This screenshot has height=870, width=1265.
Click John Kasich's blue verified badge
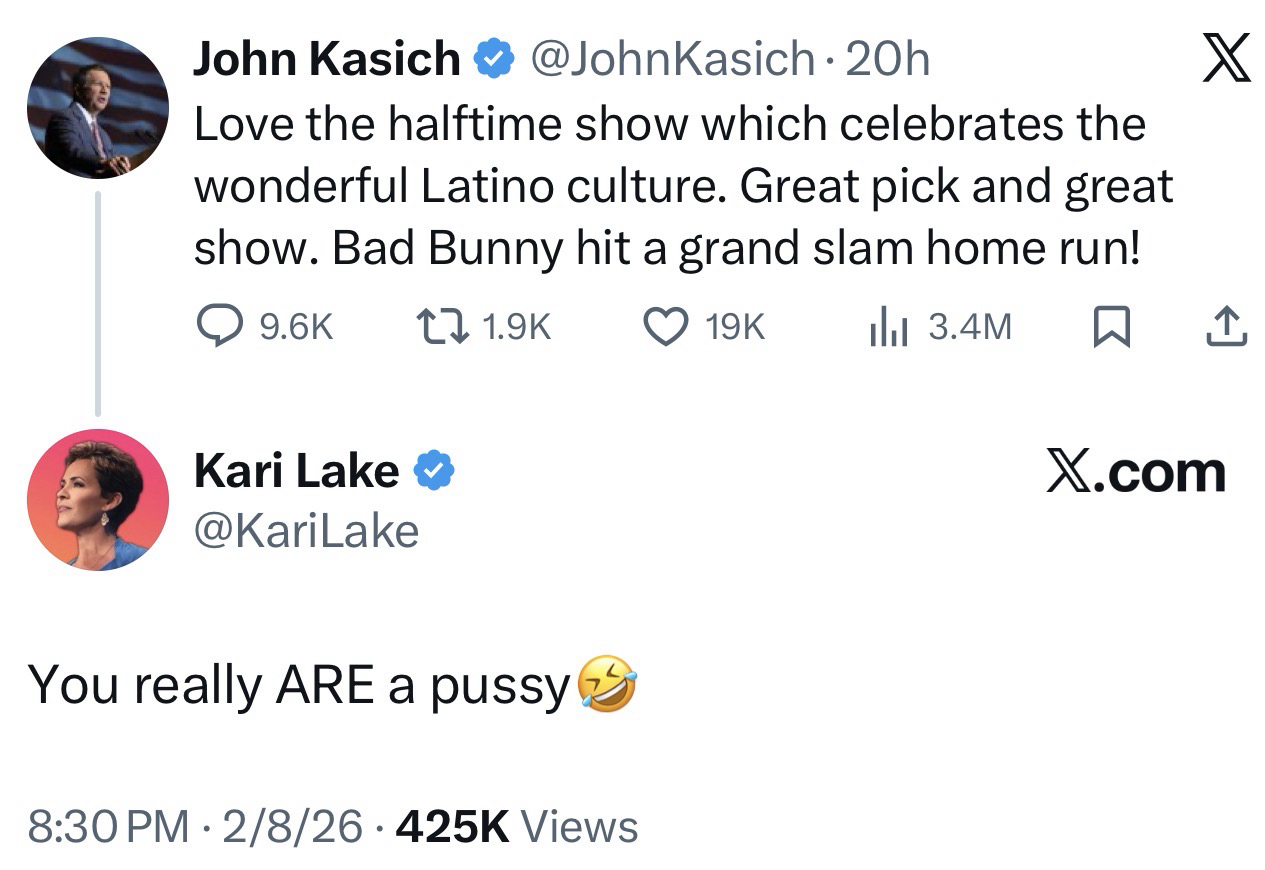coord(492,61)
